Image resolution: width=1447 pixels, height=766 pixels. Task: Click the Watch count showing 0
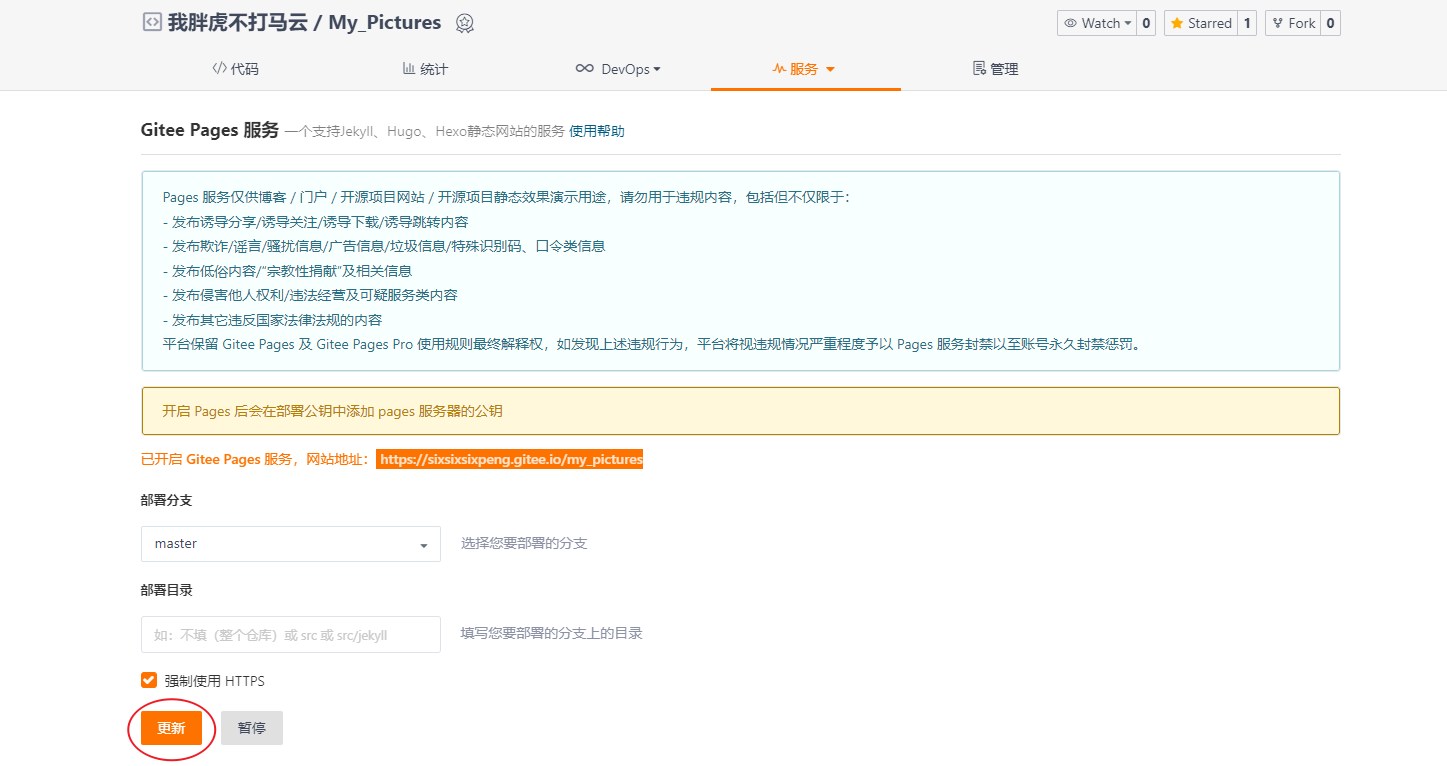click(x=1146, y=23)
